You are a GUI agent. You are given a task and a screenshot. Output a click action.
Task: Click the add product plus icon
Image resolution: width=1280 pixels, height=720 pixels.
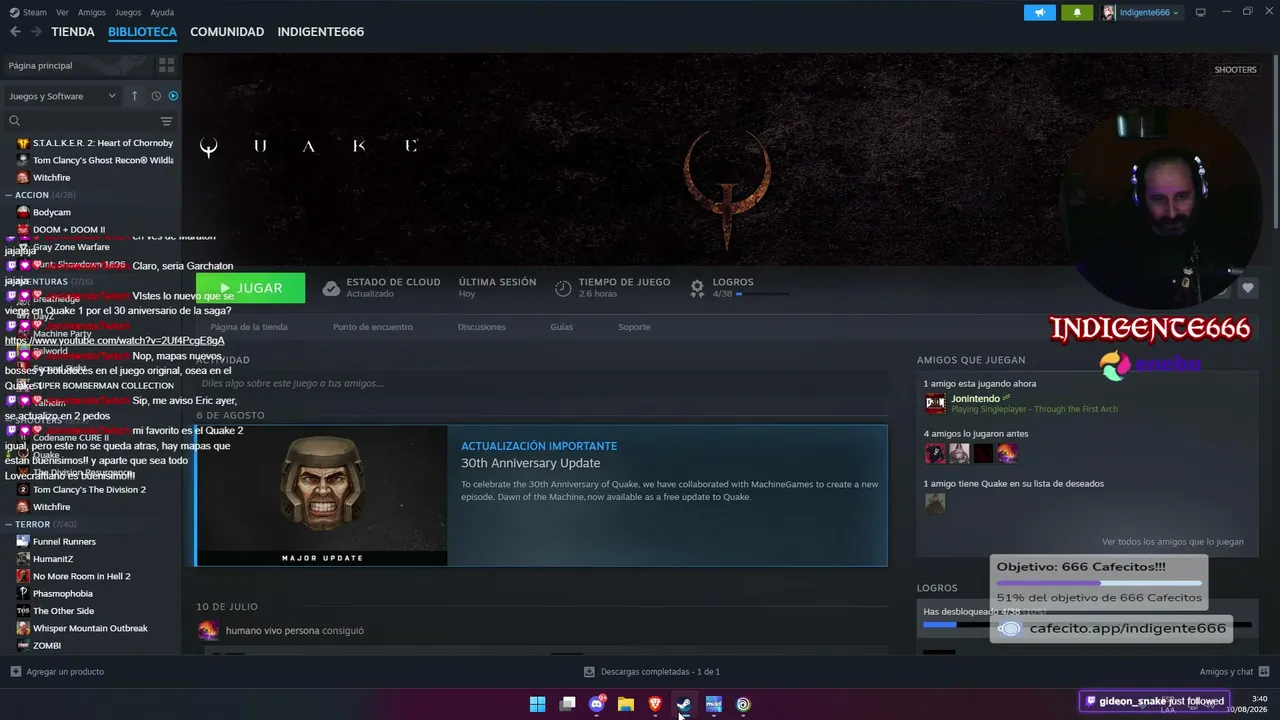pos(15,672)
